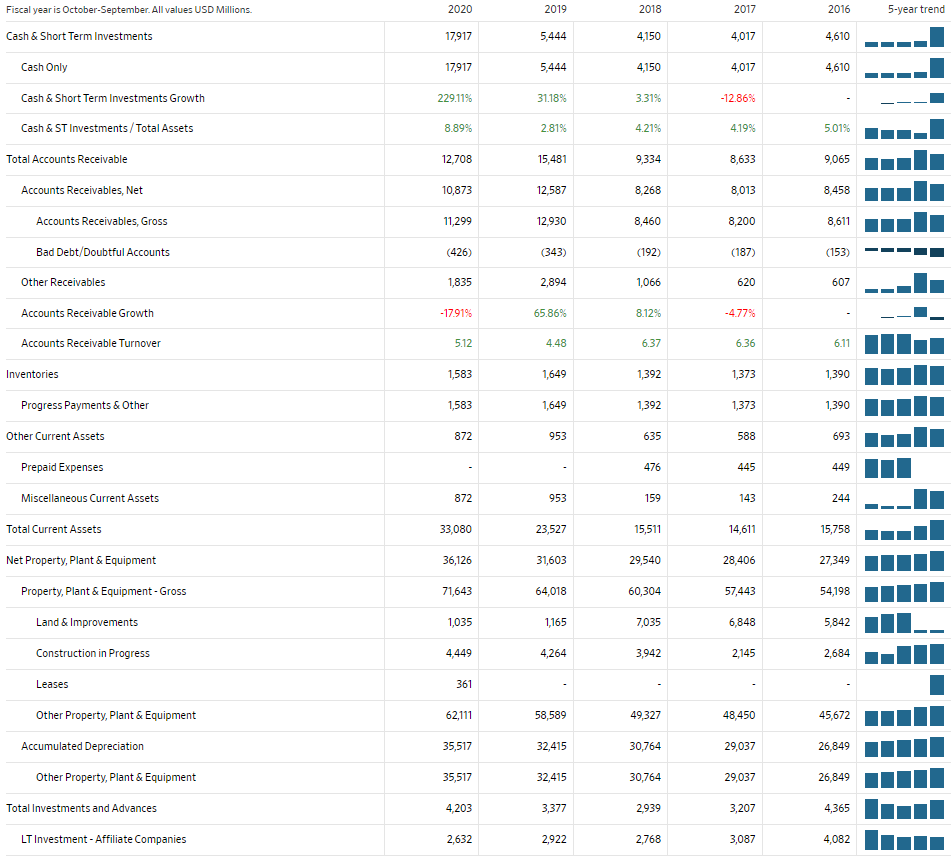Click the Construction in Progress trend chart

point(904,654)
